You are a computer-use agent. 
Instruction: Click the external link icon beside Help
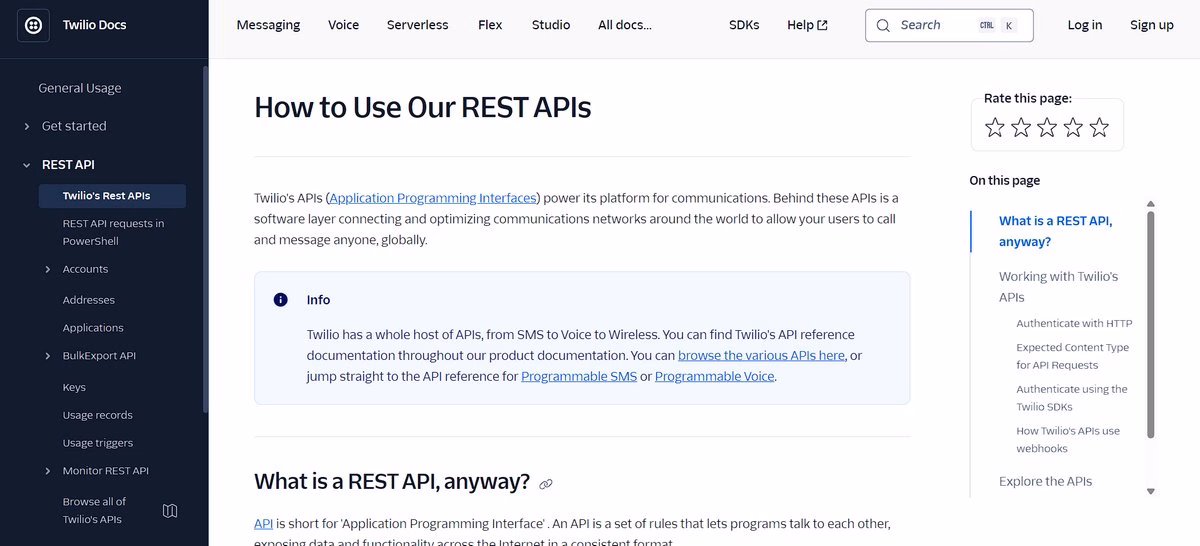823,25
